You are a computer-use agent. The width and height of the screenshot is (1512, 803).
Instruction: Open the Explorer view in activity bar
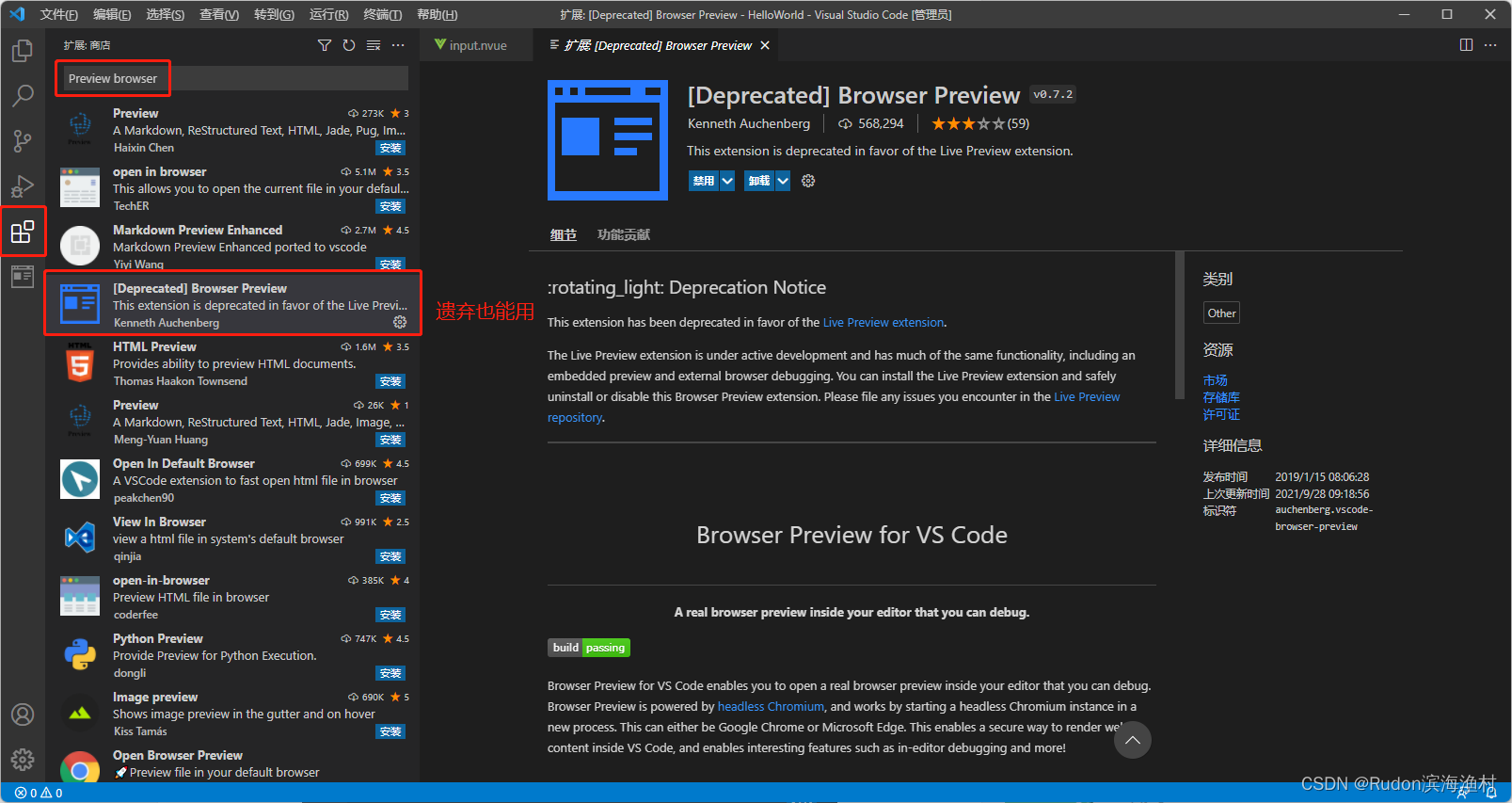pyautogui.click(x=23, y=50)
